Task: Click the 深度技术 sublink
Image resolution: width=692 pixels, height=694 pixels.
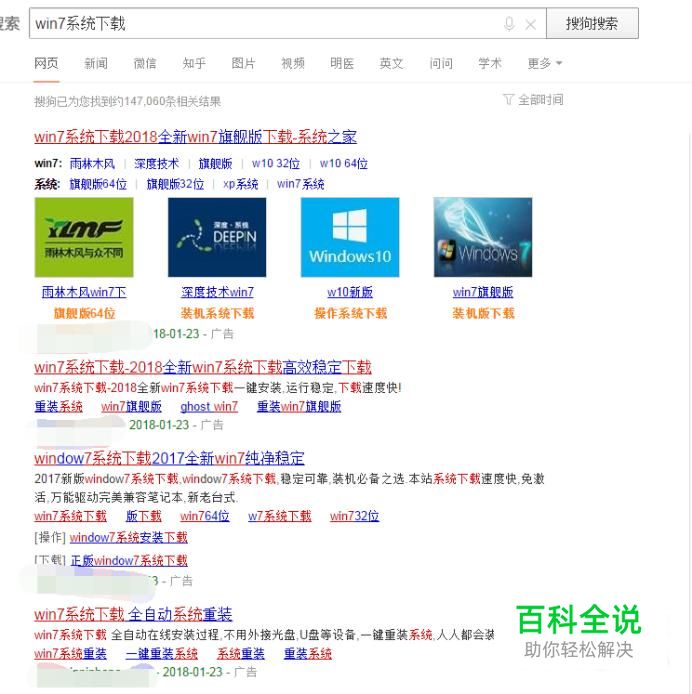Action: click(157, 164)
